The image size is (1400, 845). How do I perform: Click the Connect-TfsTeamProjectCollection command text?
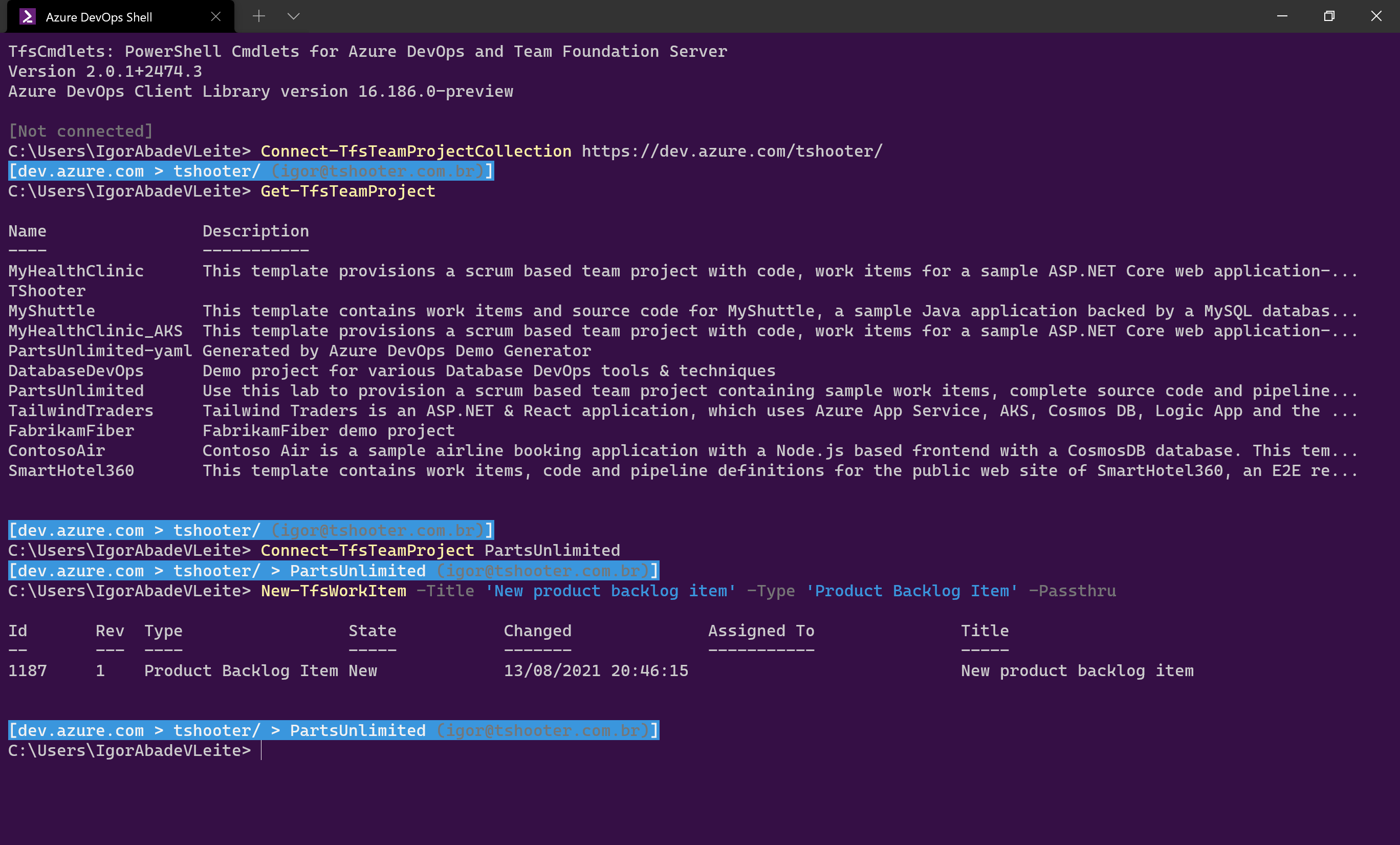coord(416,151)
